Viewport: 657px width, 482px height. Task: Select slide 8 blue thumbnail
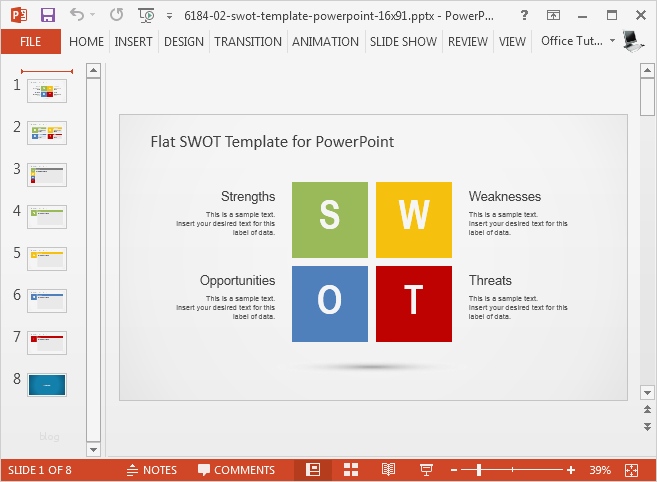(47, 385)
